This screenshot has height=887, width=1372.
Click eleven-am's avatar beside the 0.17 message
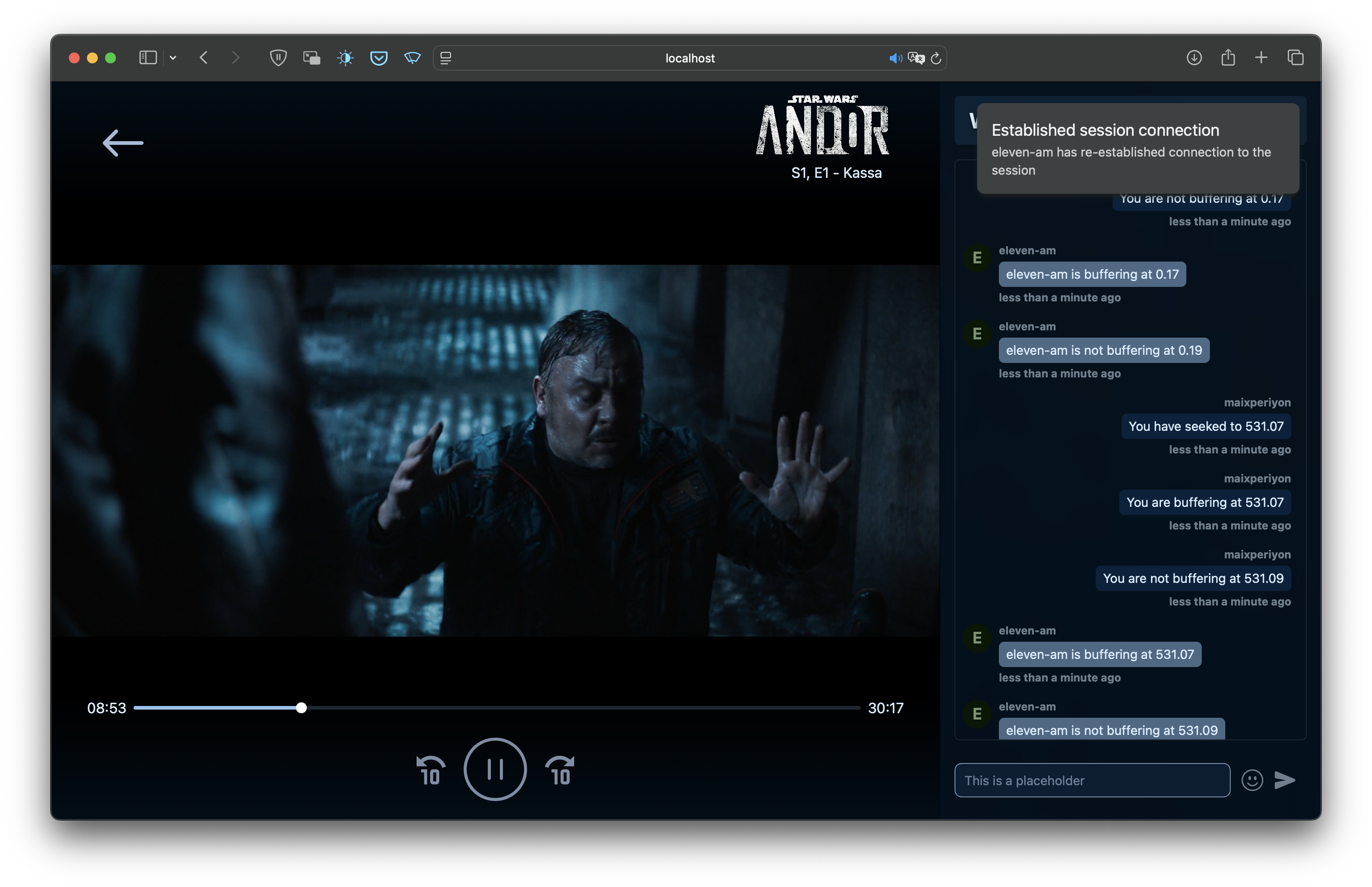click(977, 258)
